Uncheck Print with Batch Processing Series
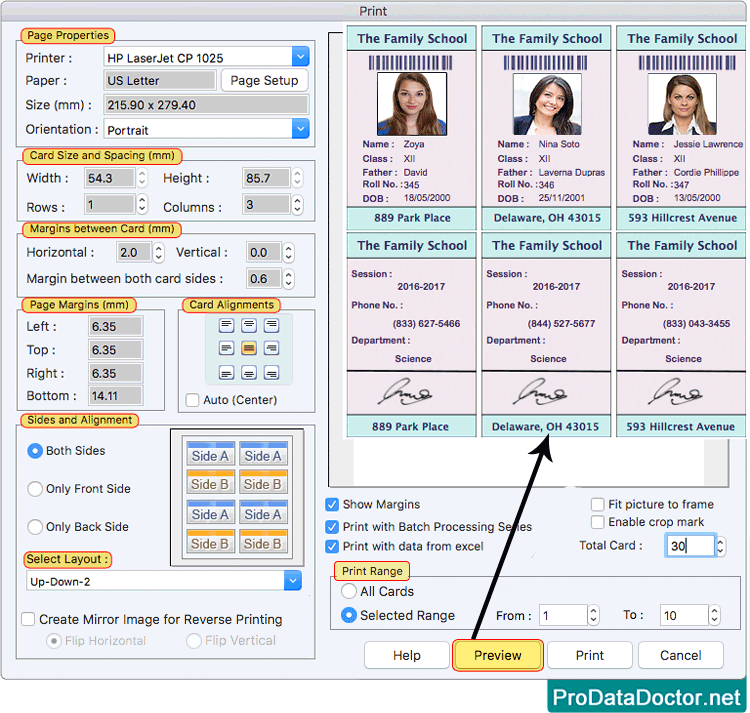750x713 pixels. 332,527
